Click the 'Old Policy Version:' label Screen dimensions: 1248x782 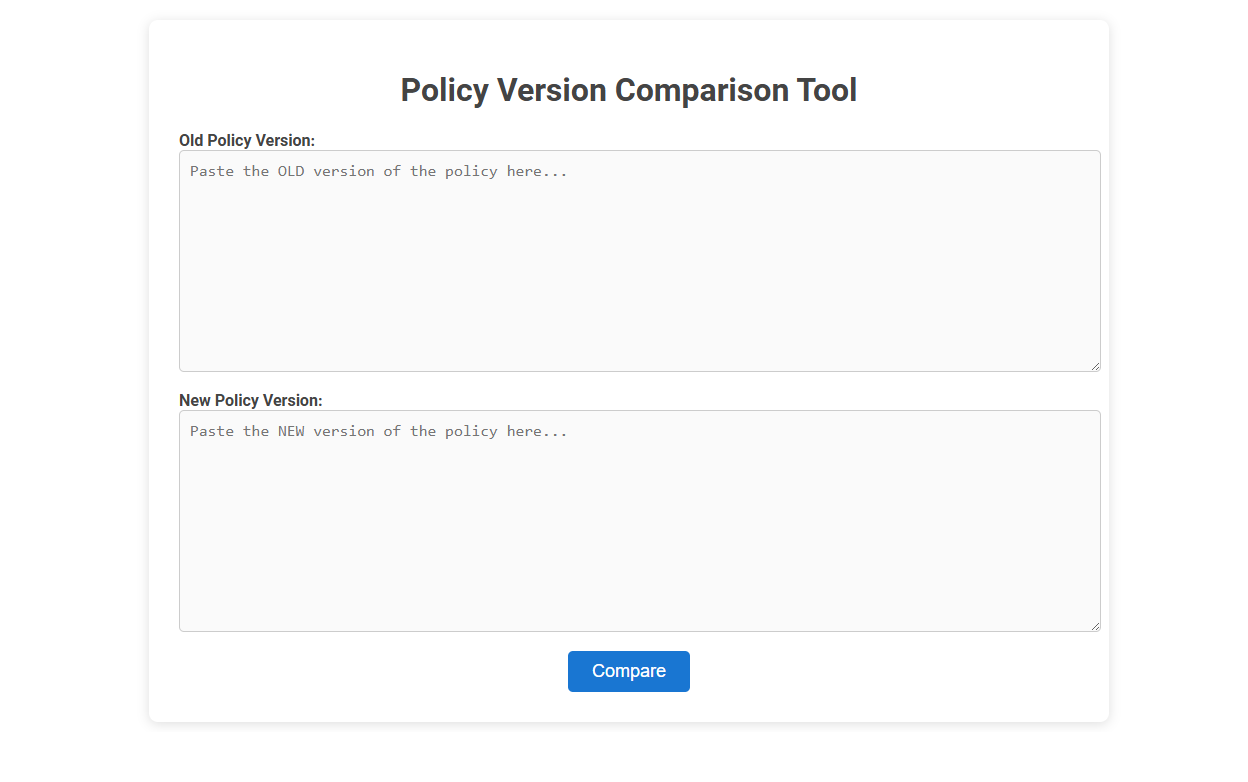click(247, 141)
